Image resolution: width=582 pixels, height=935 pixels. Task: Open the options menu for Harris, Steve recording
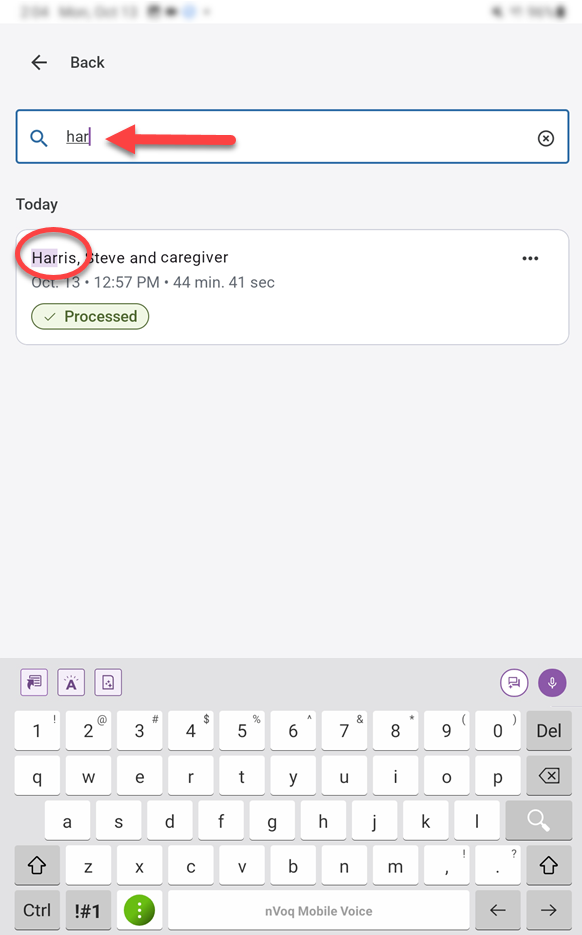point(530,258)
